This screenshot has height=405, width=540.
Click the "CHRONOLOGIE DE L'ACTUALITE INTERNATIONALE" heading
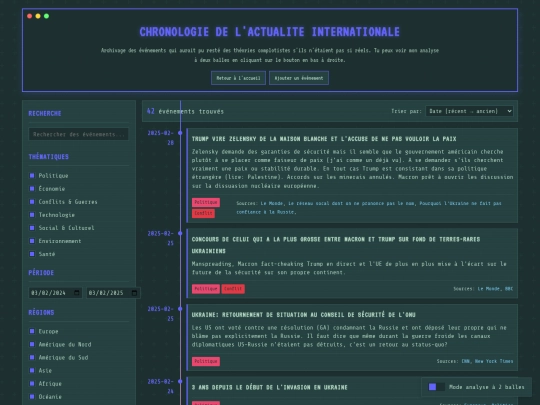click(270, 32)
